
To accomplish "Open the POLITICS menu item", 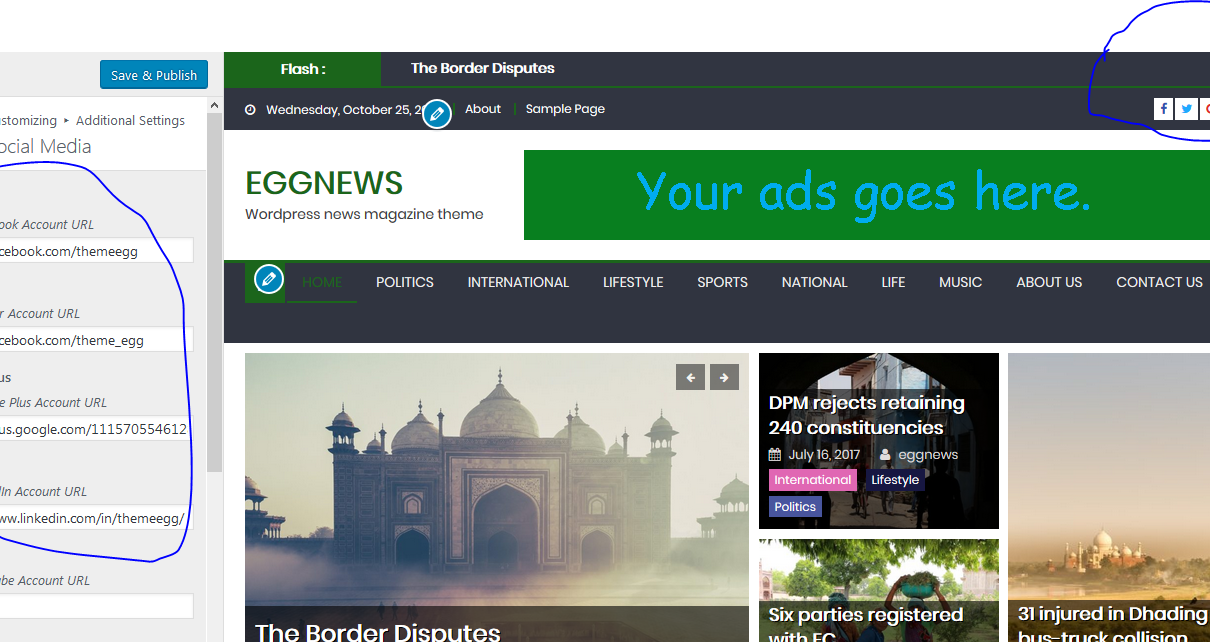I will click(x=404, y=282).
